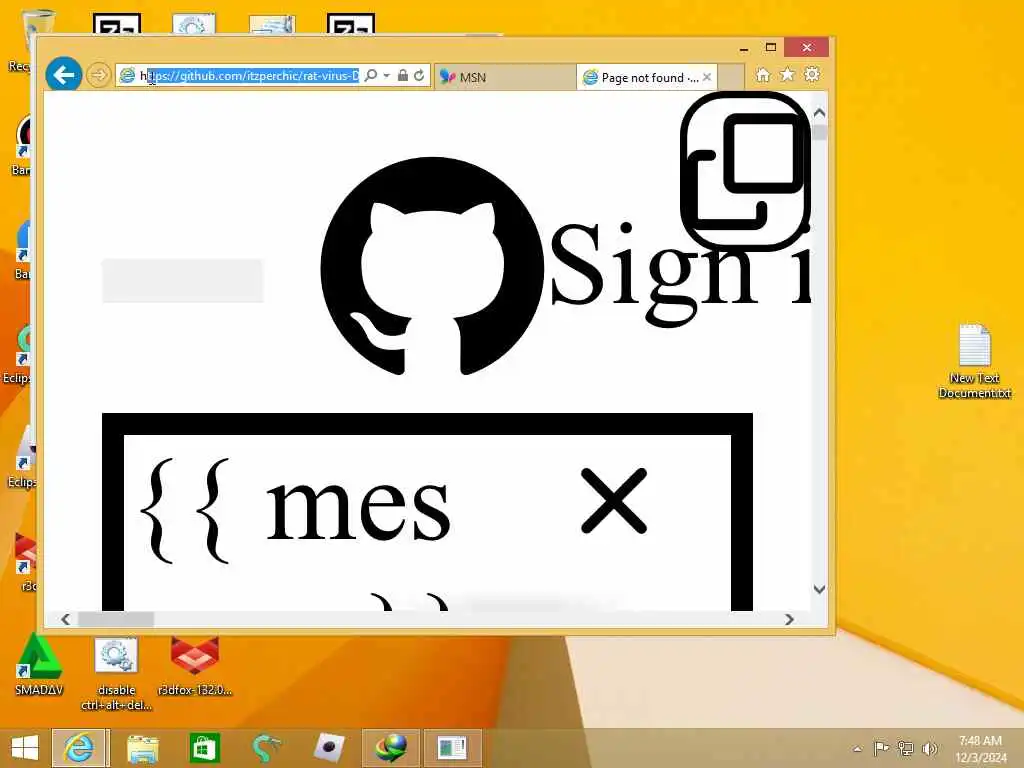1024x768 pixels.
Task: Click the vertical scrollbar down arrow
Action: pyautogui.click(x=820, y=589)
